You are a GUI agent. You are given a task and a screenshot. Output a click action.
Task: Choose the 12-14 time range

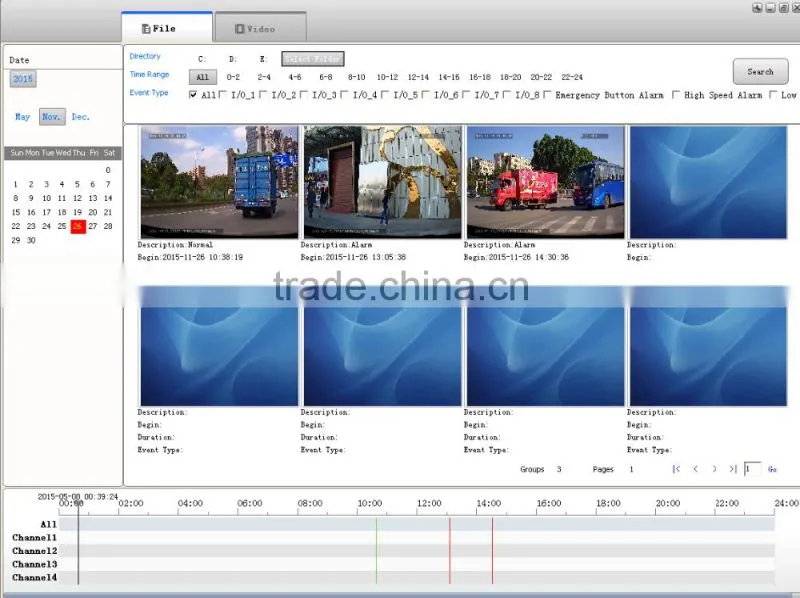pos(418,77)
